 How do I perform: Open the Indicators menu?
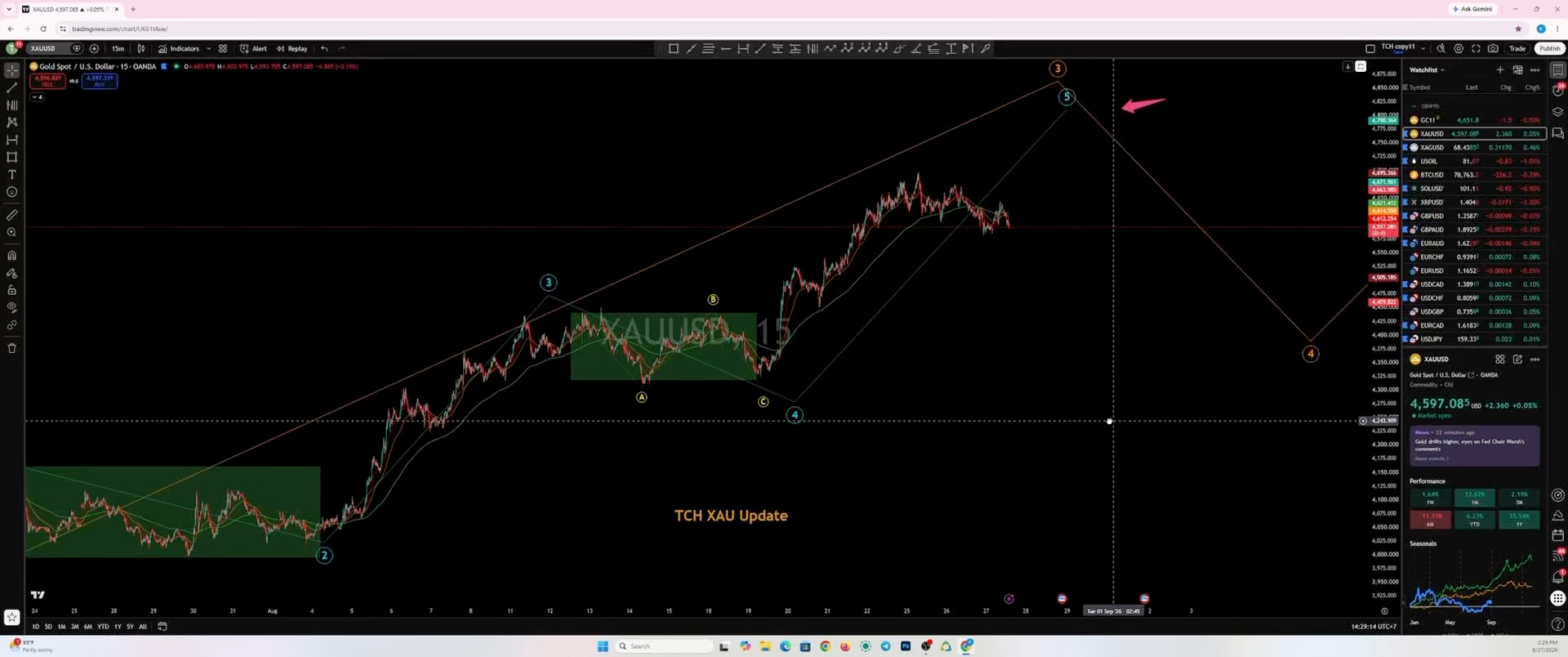(x=179, y=48)
